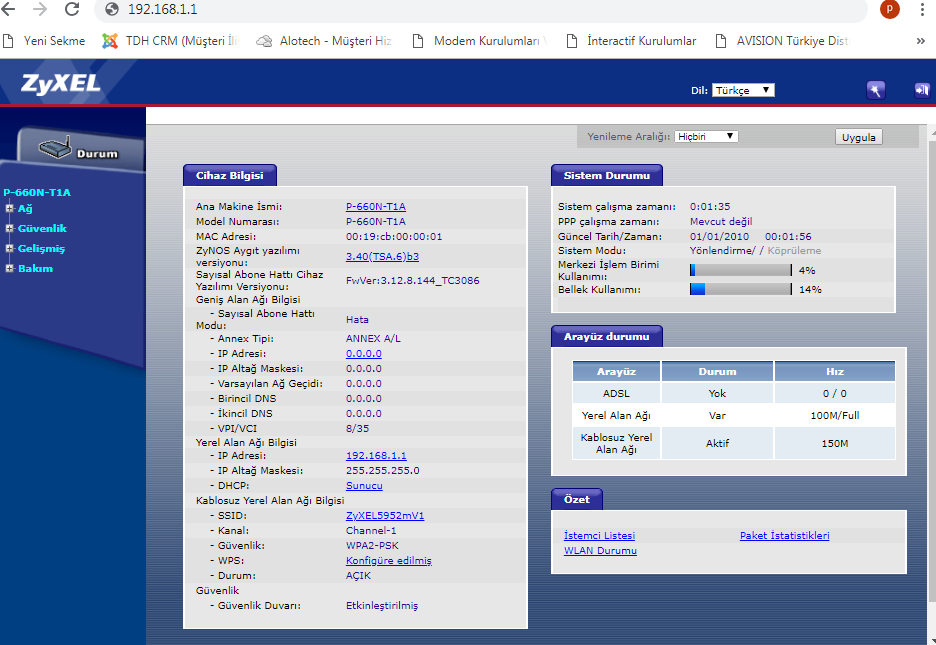The width and height of the screenshot is (936, 645).
Task: Click the Arayüz table header
Action: [616, 372]
